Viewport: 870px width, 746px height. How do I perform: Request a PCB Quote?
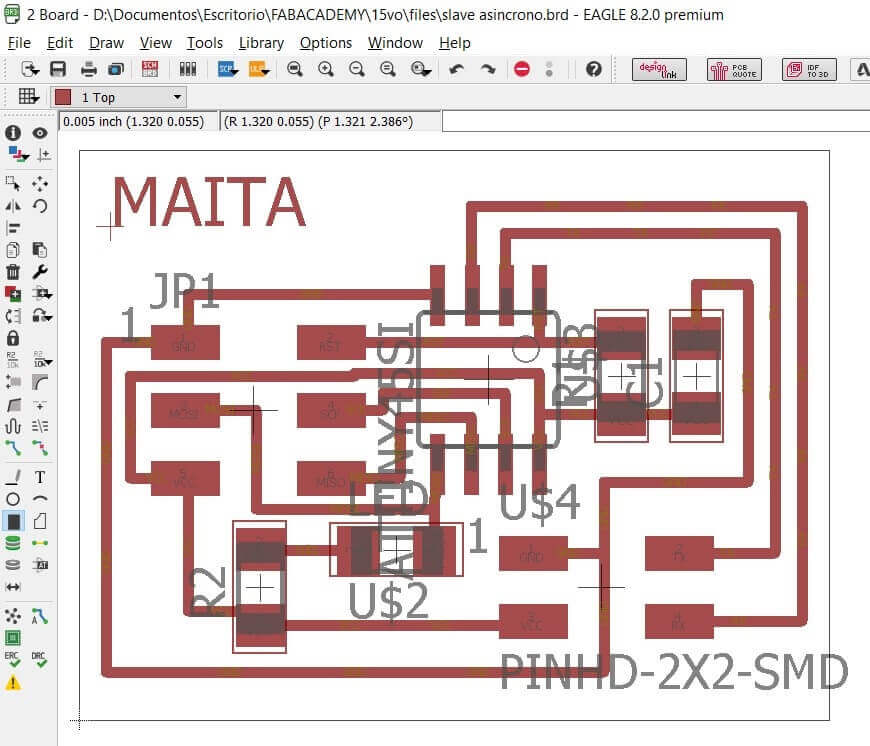[734, 69]
